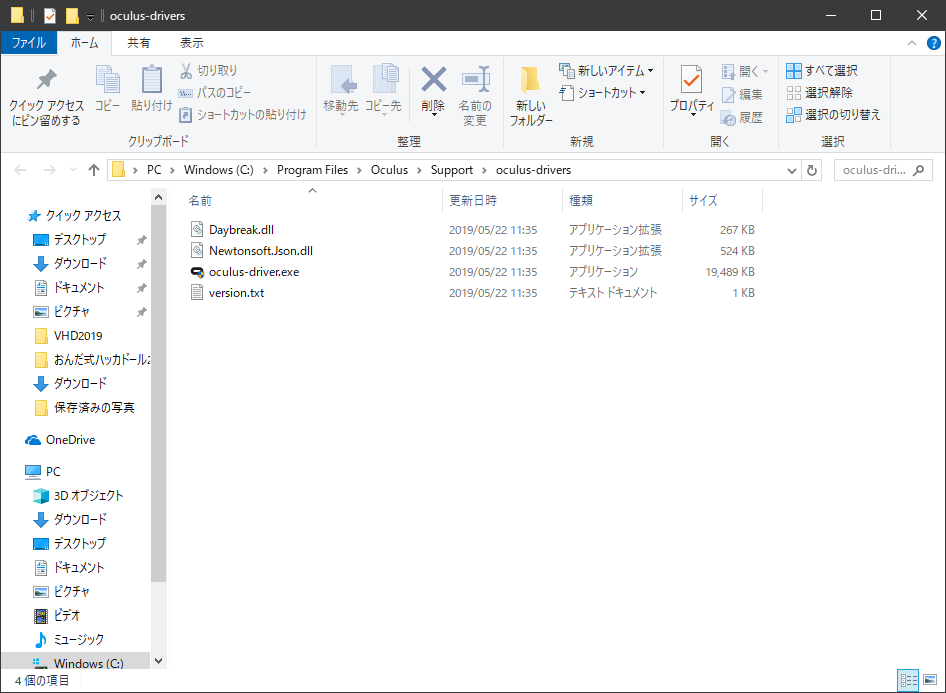Collapse the ribbon chevron
The width and height of the screenshot is (946, 693).
[912, 43]
